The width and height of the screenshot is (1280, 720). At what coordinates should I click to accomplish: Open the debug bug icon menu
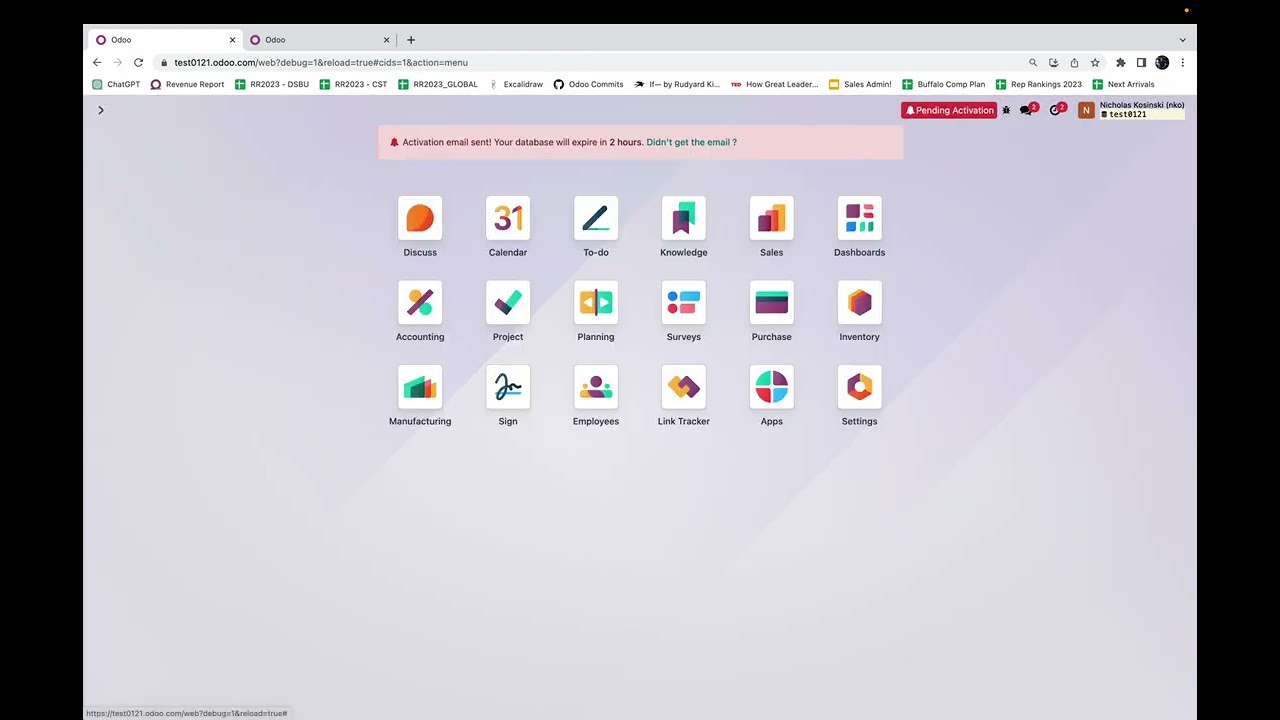[x=1006, y=110]
